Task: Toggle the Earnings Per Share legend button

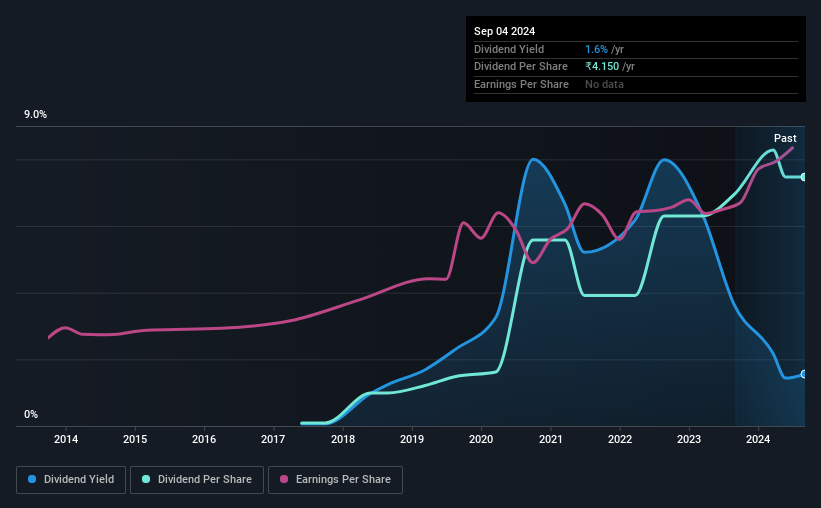Action: pos(335,480)
